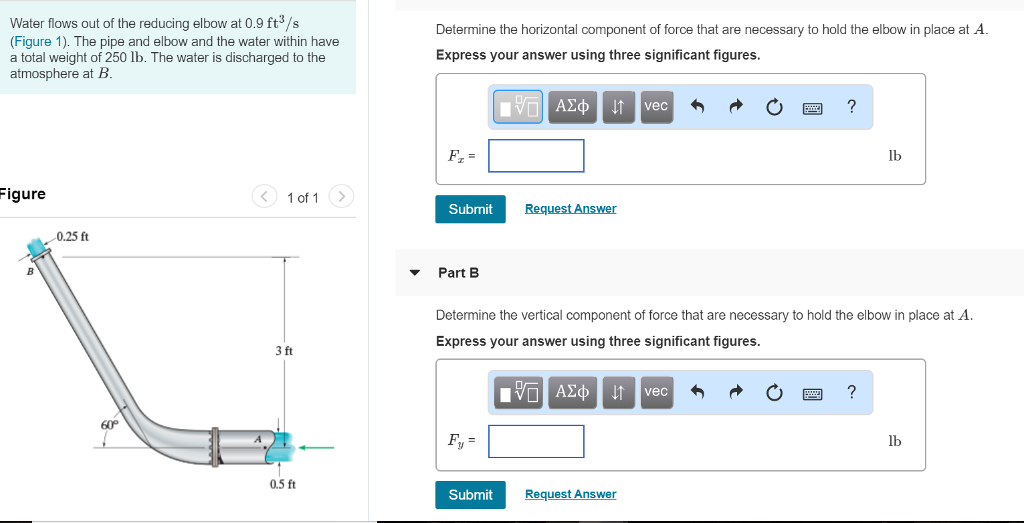
Task: Go to the next figure arrow
Action: pyautogui.click(x=341, y=197)
